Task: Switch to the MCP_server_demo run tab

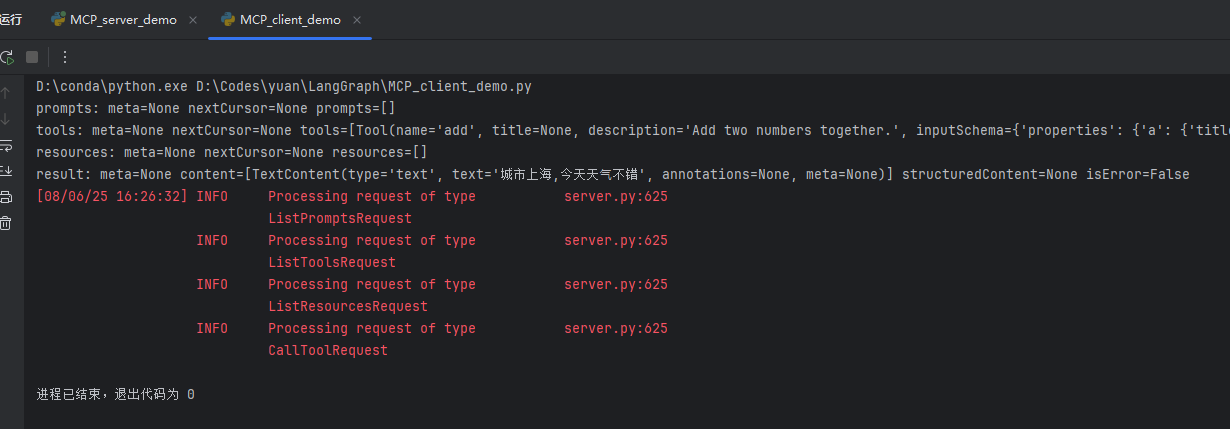Action: (x=122, y=20)
